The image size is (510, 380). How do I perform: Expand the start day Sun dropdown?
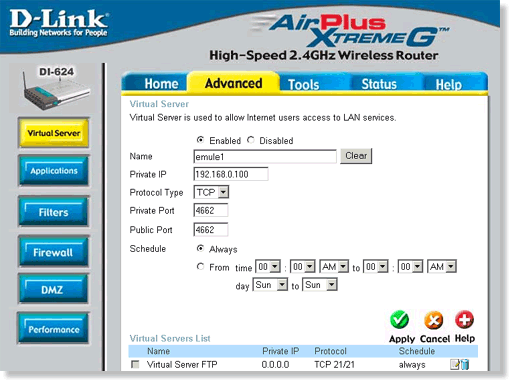click(x=270, y=285)
